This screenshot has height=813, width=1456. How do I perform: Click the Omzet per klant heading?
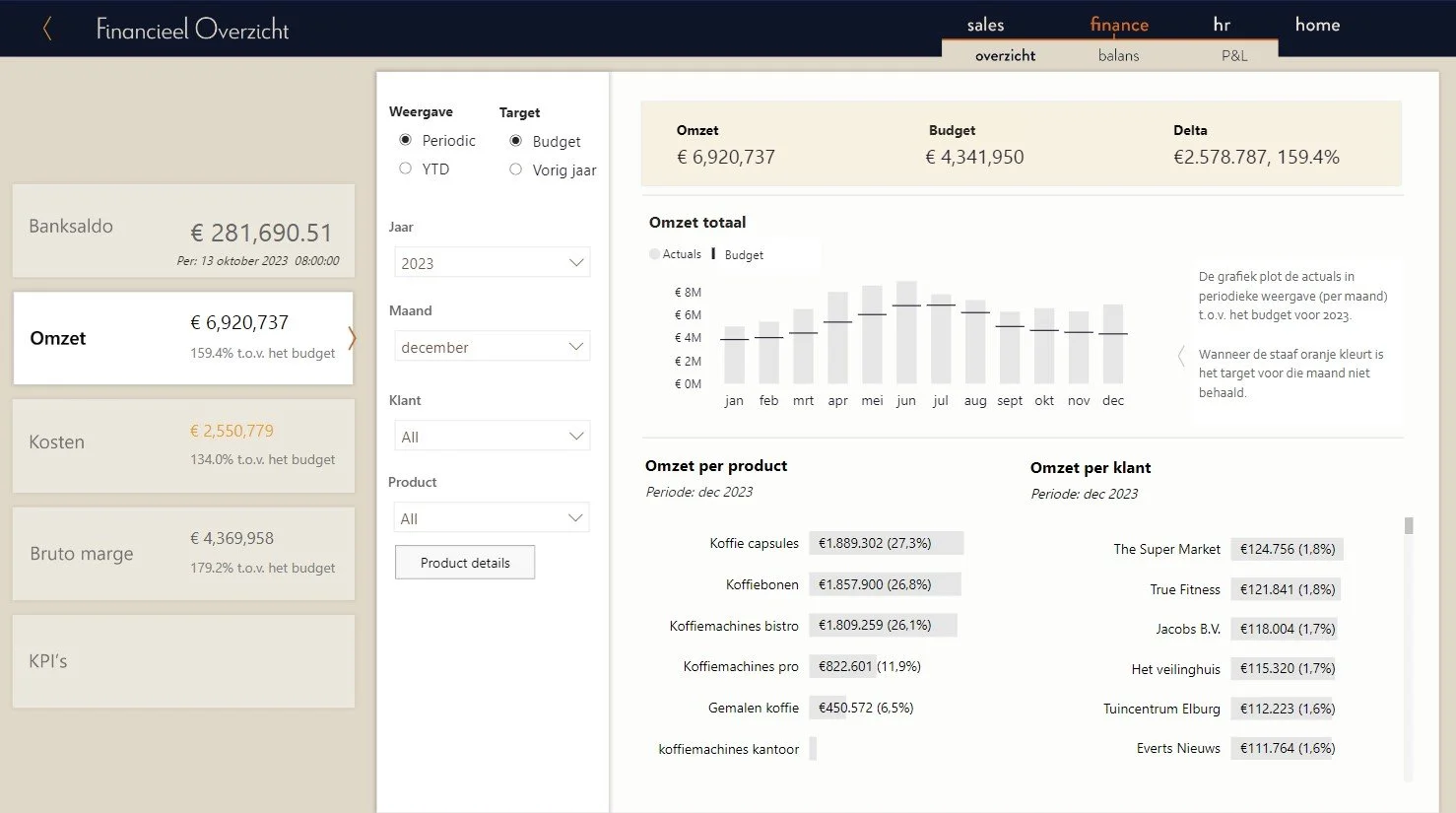point(1091,468)
